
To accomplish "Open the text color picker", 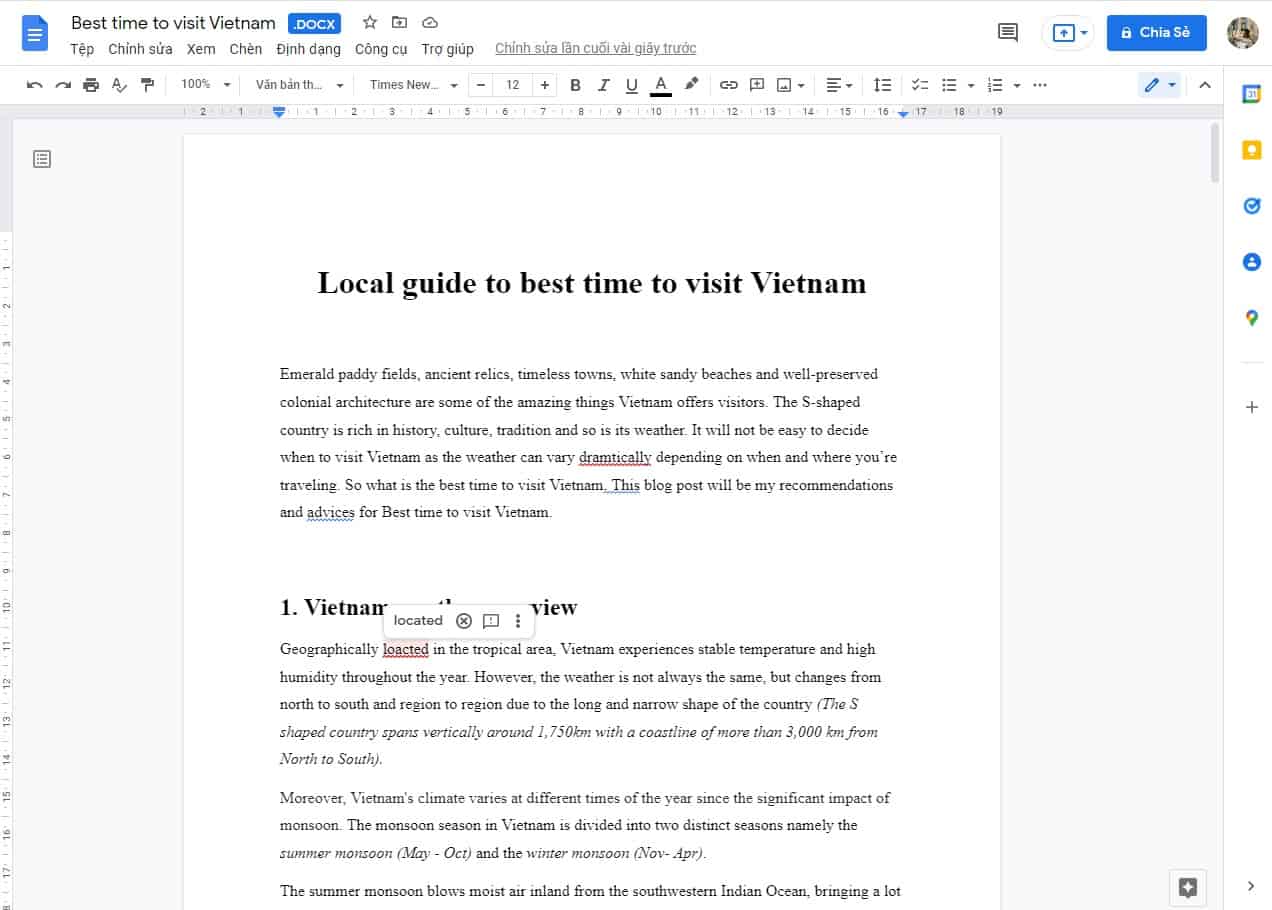I will tap(660, 85).
